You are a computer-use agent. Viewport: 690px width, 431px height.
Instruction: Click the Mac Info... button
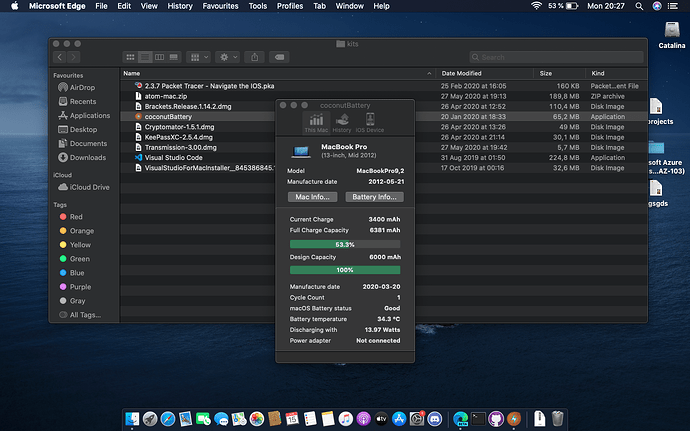(x=312, y=197)
